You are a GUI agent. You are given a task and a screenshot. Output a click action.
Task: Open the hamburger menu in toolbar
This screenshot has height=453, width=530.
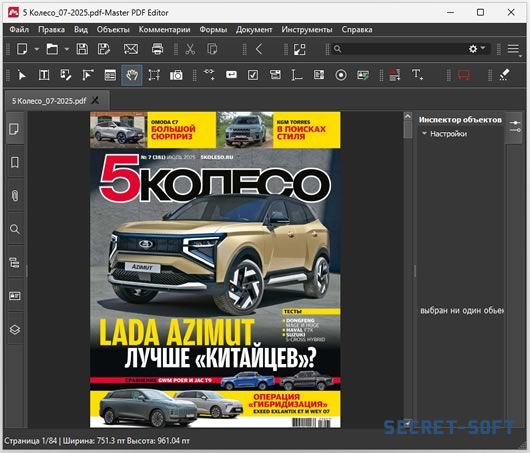coord(513,49)
